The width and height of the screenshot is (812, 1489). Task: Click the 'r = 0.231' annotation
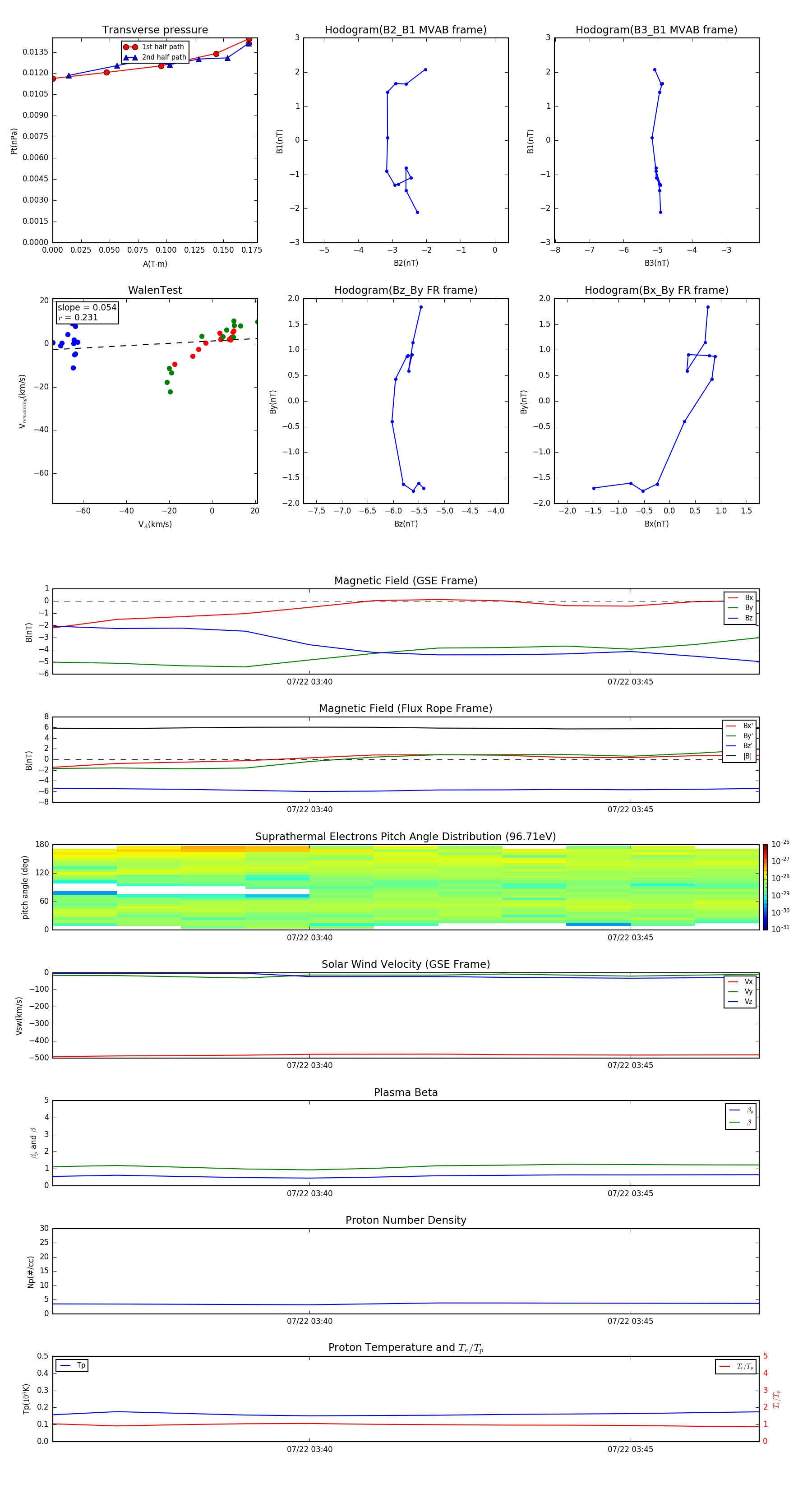click(78, 317)
